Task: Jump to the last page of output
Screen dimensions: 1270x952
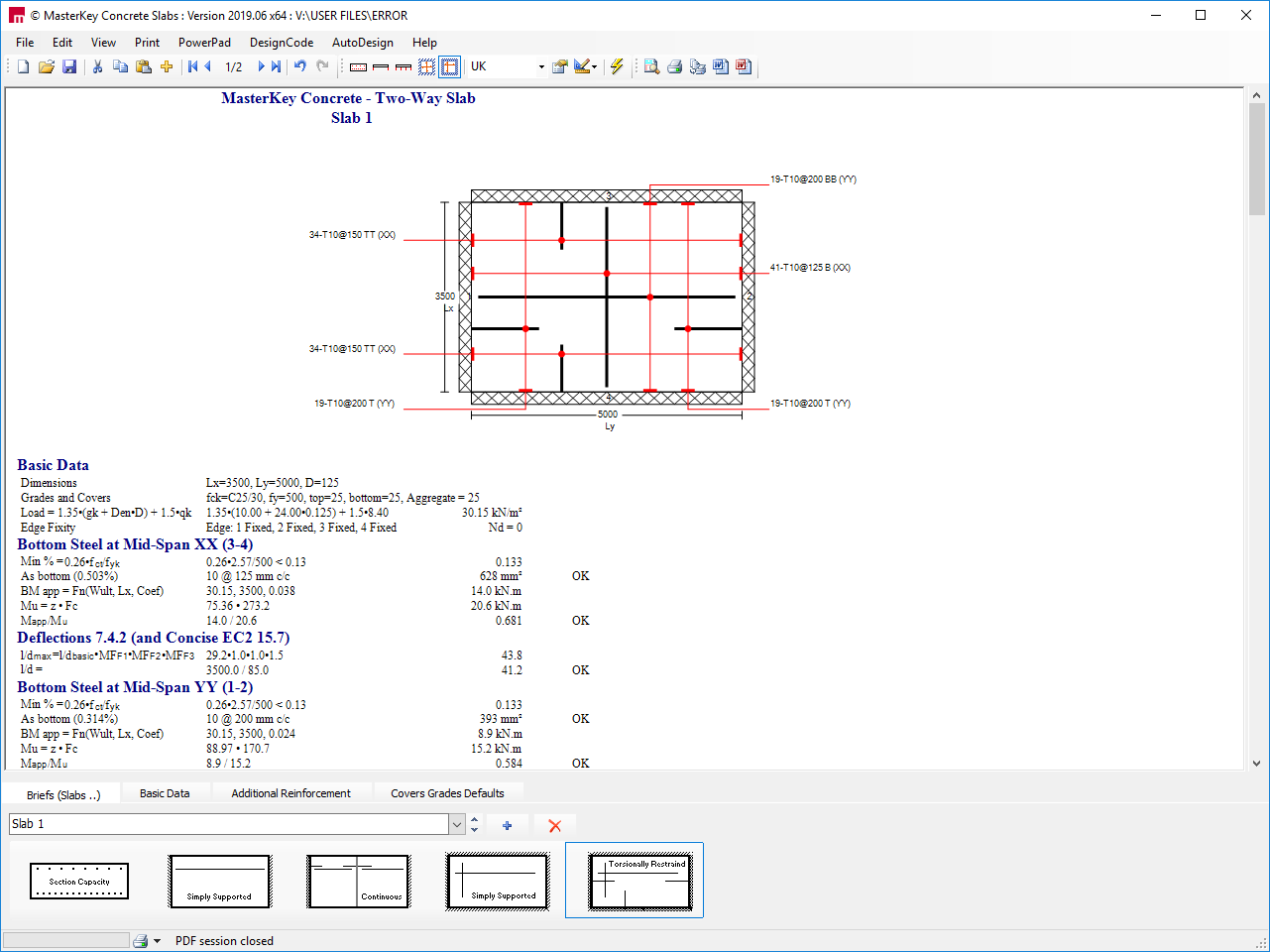Action: (x=276, y=66)
